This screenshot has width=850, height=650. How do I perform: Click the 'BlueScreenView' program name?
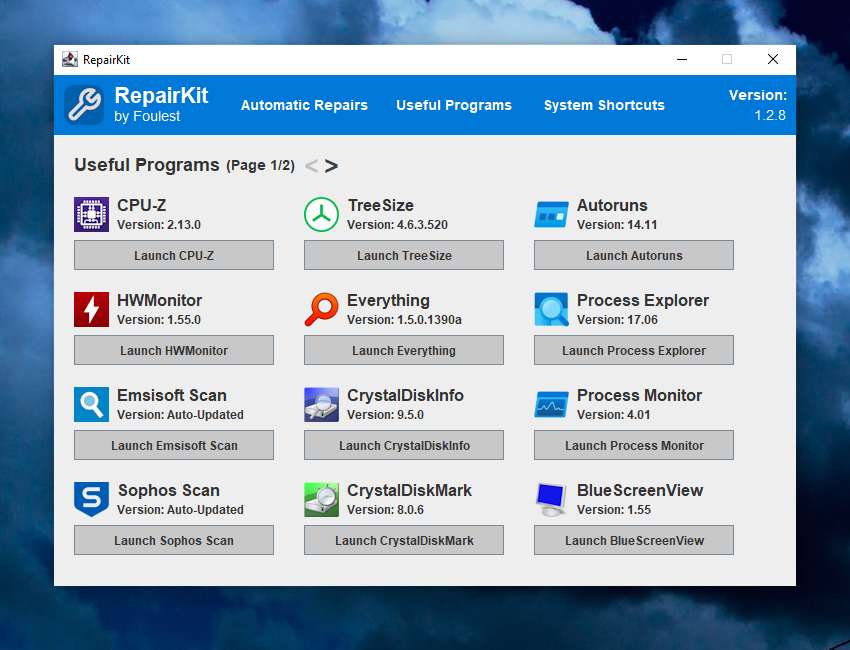640,491
